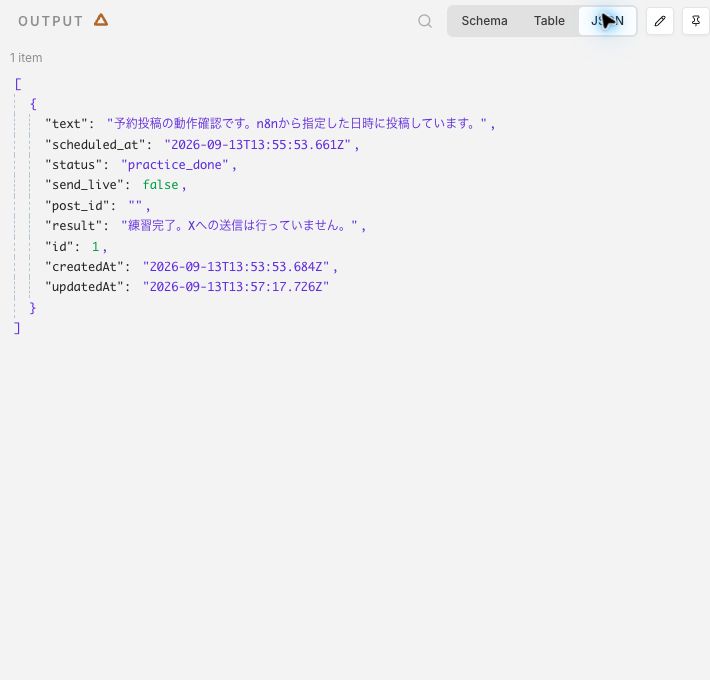The width and height of the screenshot is (710, 680).
Task: Click the OUTPUT panel title
Action: tap(51, 21)
